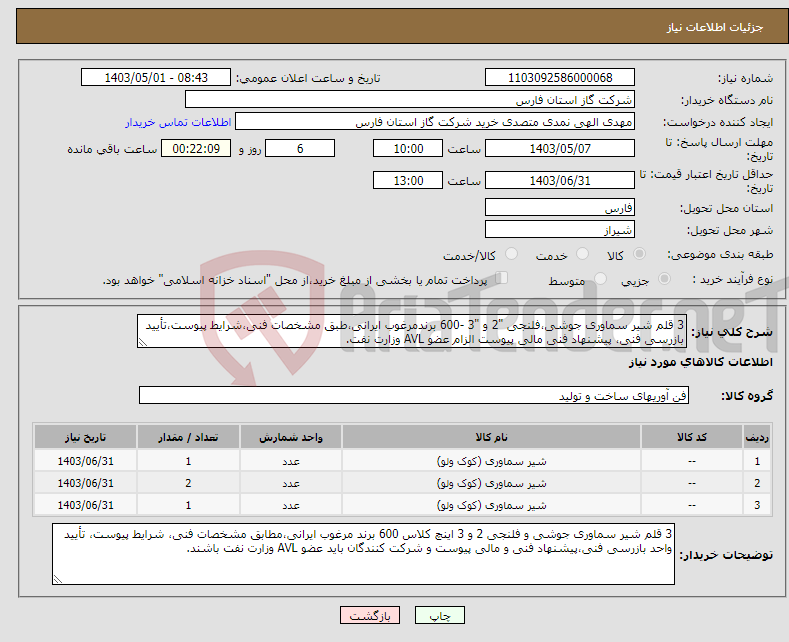The height and width of the screenshot is (642, 789).
Task: Click the واحد شمارش column header
Action: pyautogui.click(x=291, y=437)
